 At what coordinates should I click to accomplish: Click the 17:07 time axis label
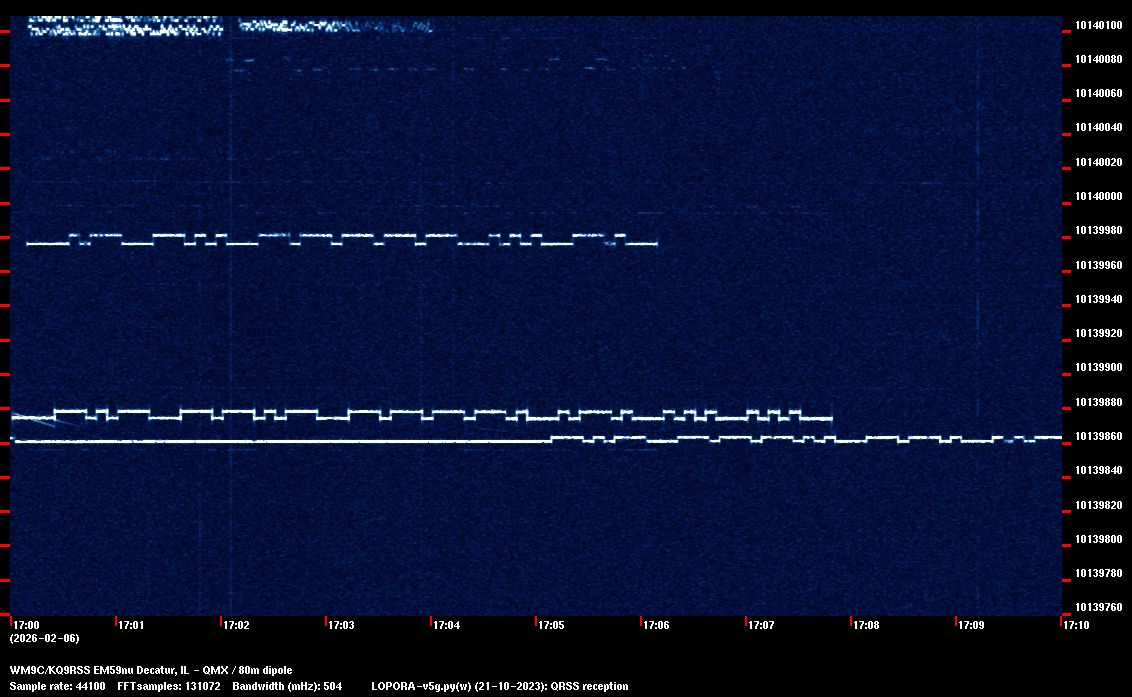click(761, 625)
